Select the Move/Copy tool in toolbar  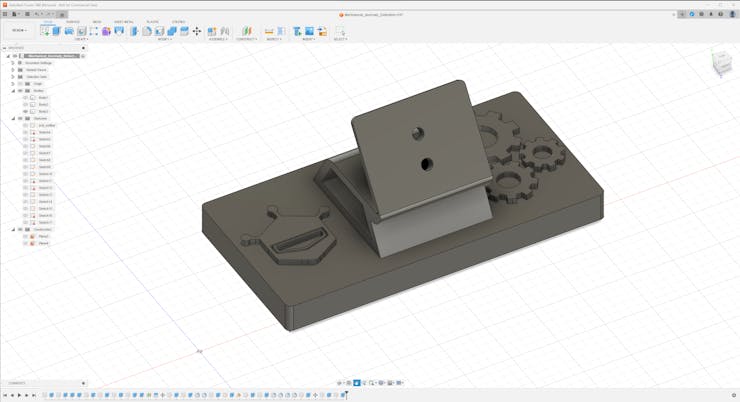196,31
